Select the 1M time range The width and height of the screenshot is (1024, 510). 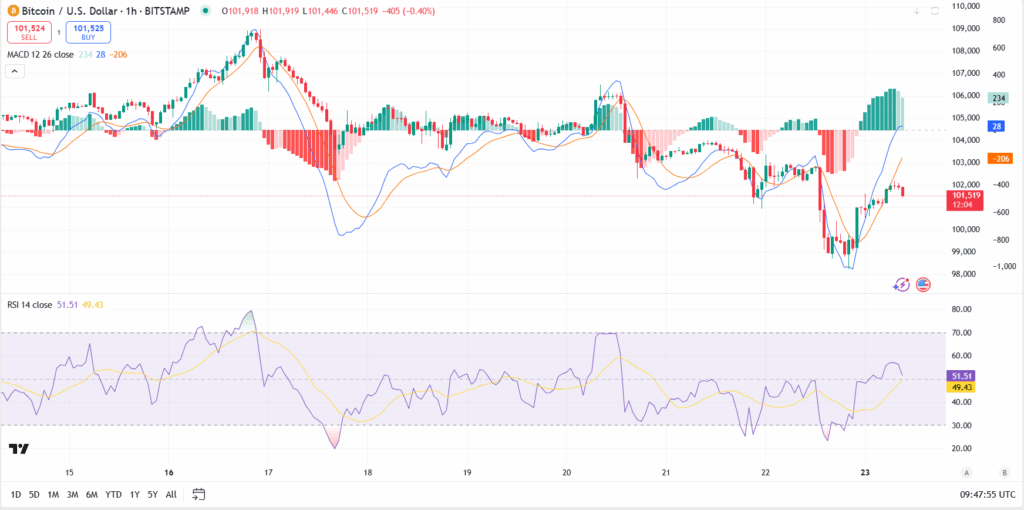[54, 494]
